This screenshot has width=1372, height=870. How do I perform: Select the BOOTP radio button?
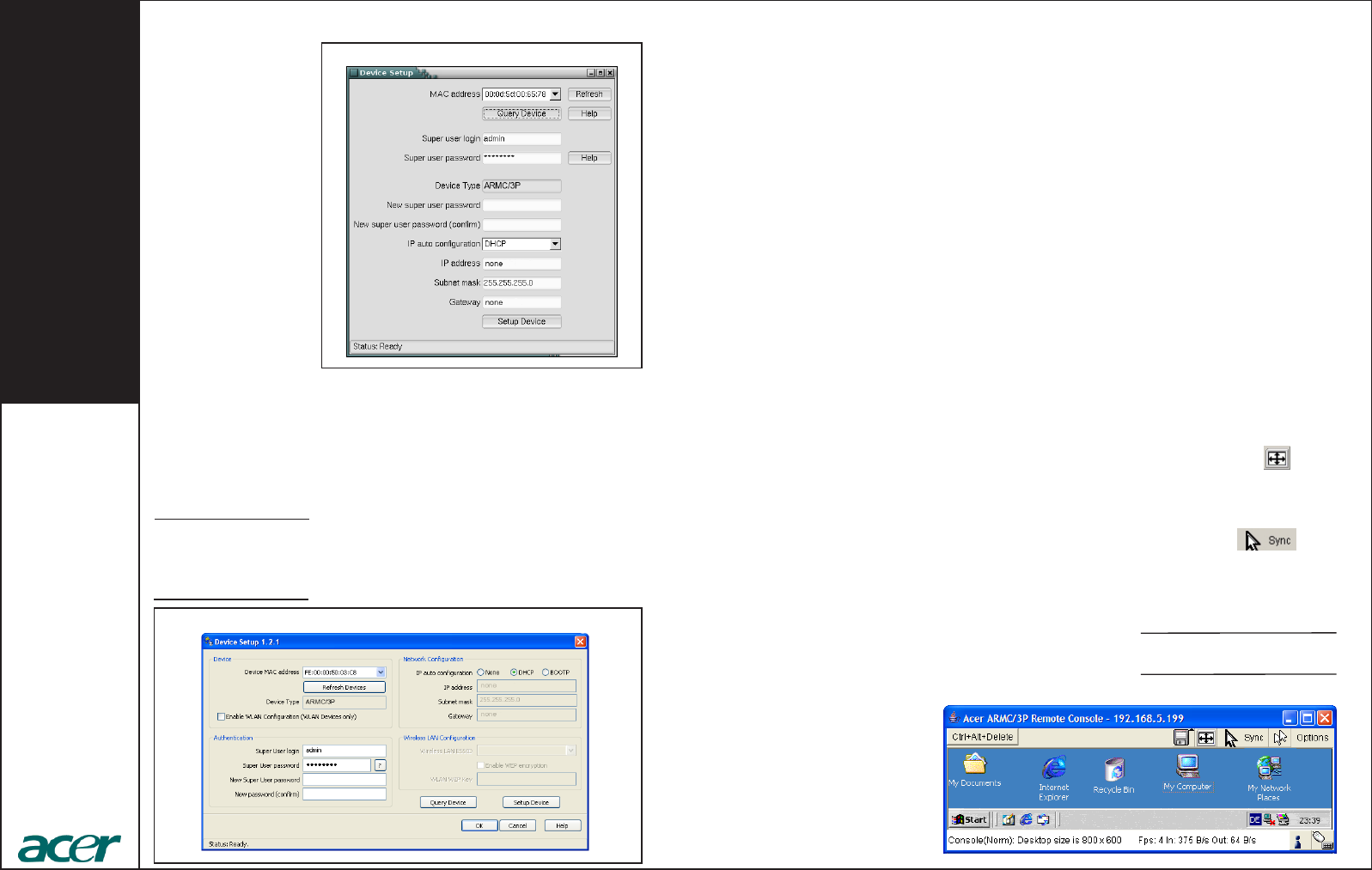(545, 672)
